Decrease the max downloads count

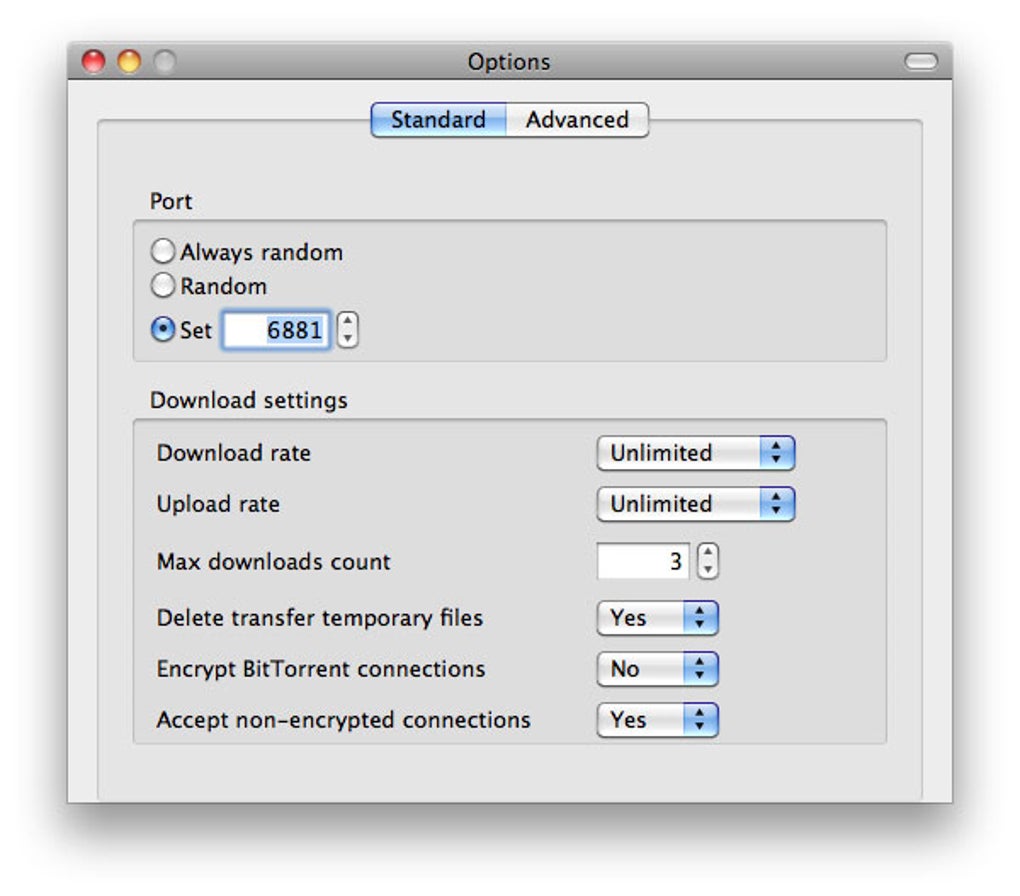coord(709,569)
